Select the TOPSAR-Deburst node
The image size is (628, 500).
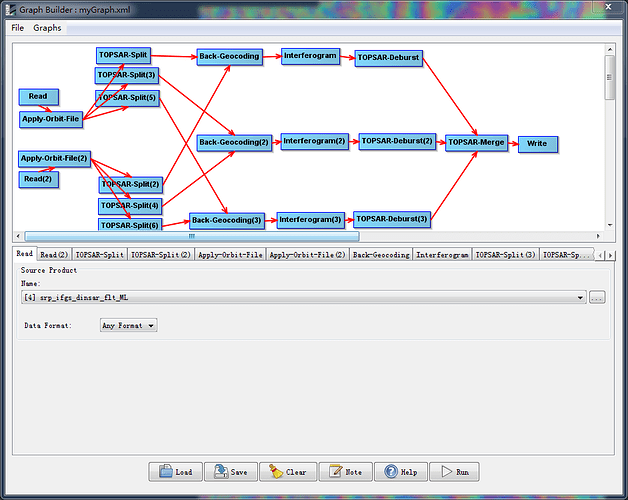pyautogui.click(x=388, y=58)
